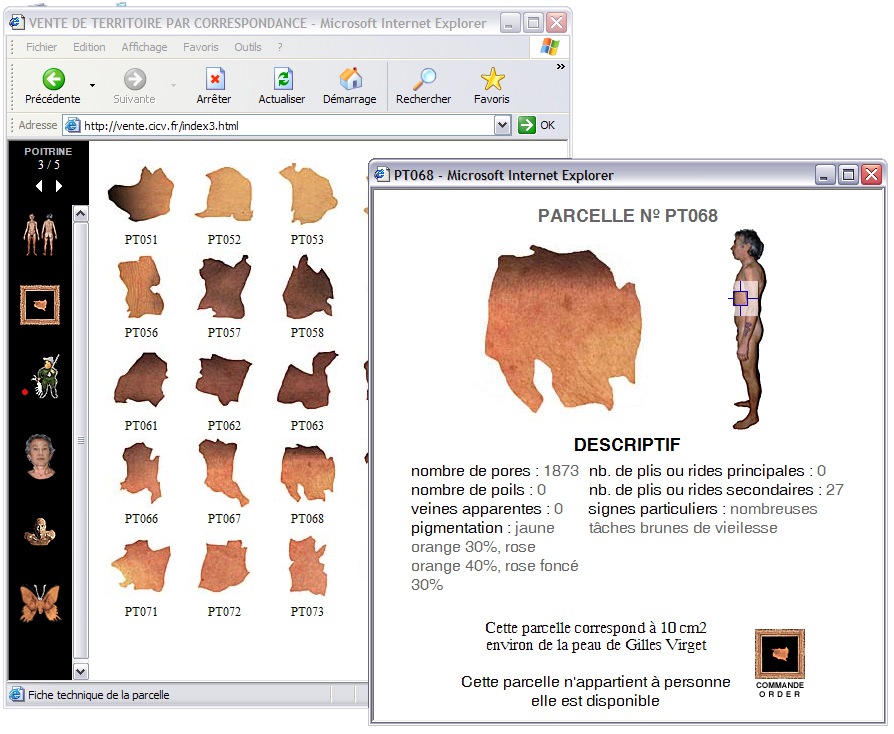Click the framed skin sidebar icon
The image size is (894, 734).
pyautogui.click(x=40, y=305)
